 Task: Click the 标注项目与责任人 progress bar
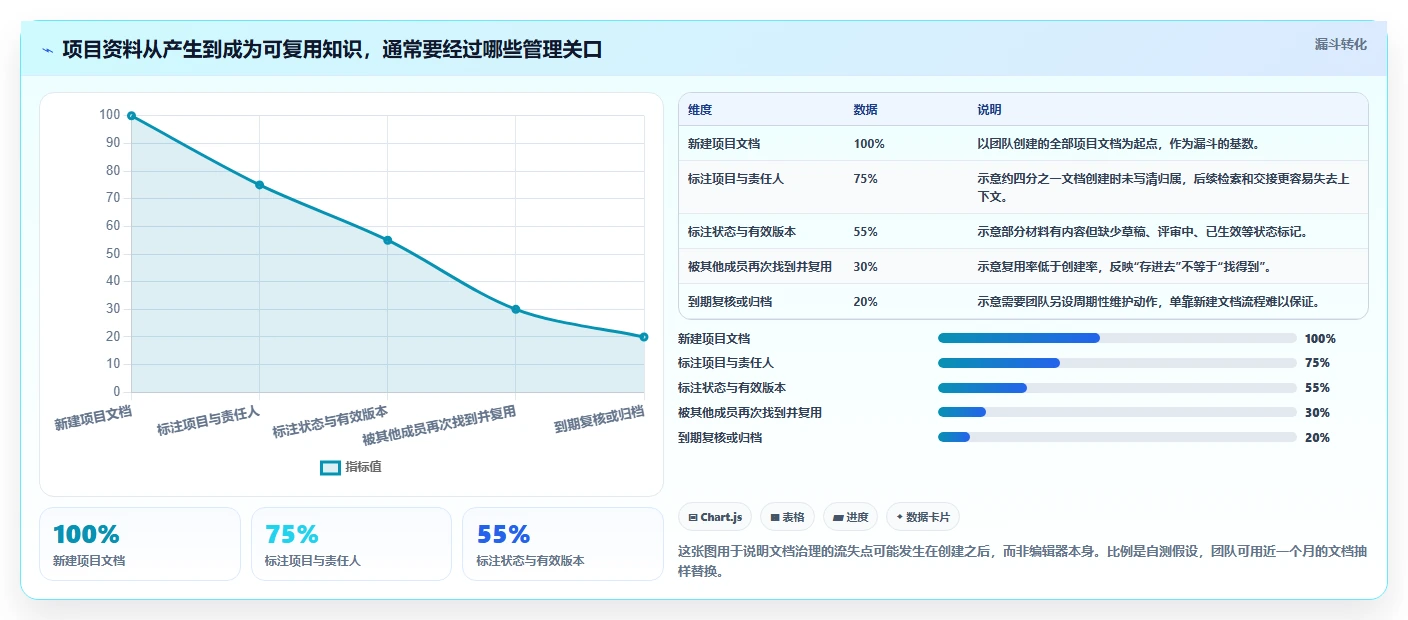pos(1117,363)
